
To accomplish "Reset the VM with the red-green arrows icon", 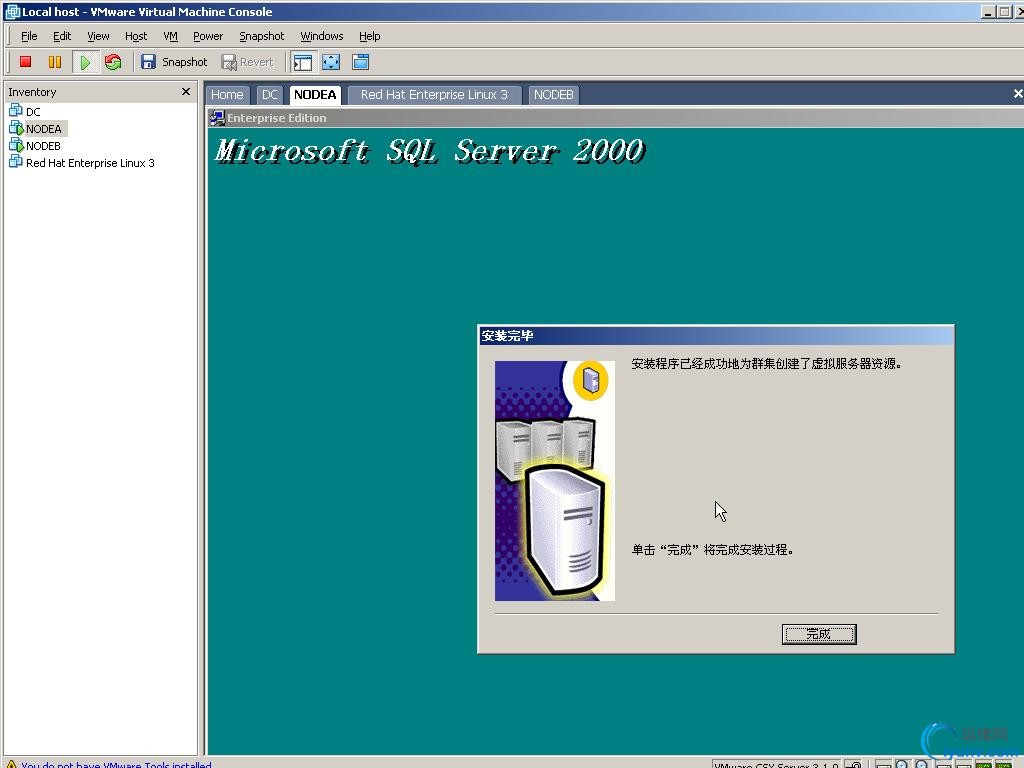I will pyautogui.click(x=113, y=62).
